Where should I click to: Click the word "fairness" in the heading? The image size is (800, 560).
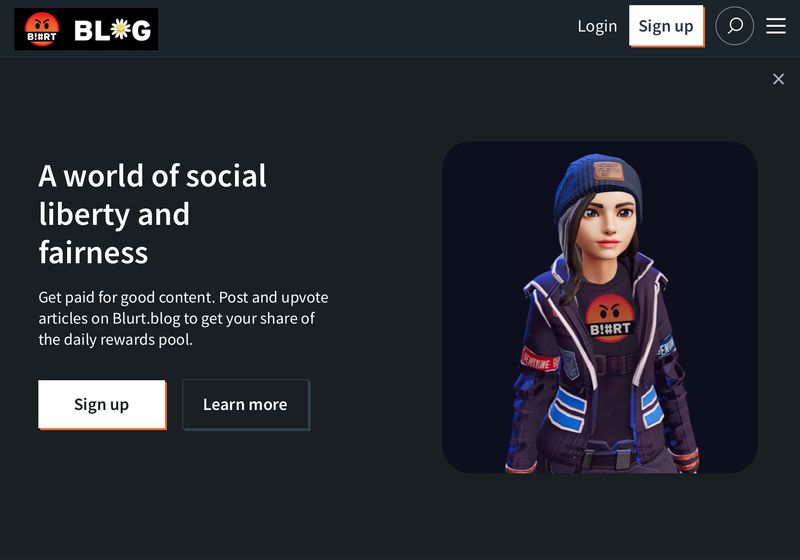[93, 252]
